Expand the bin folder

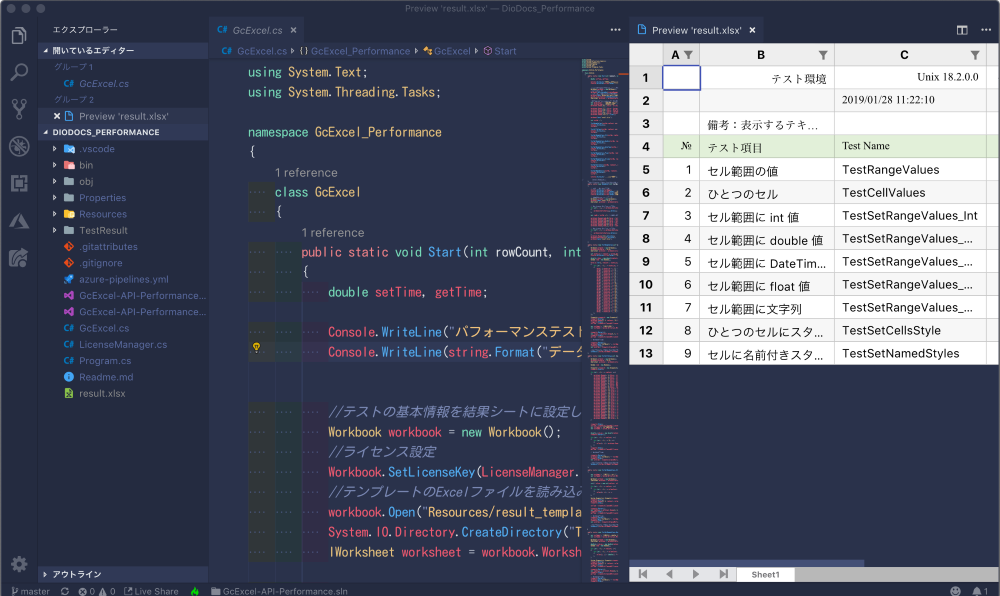click(x=55, y=165)
